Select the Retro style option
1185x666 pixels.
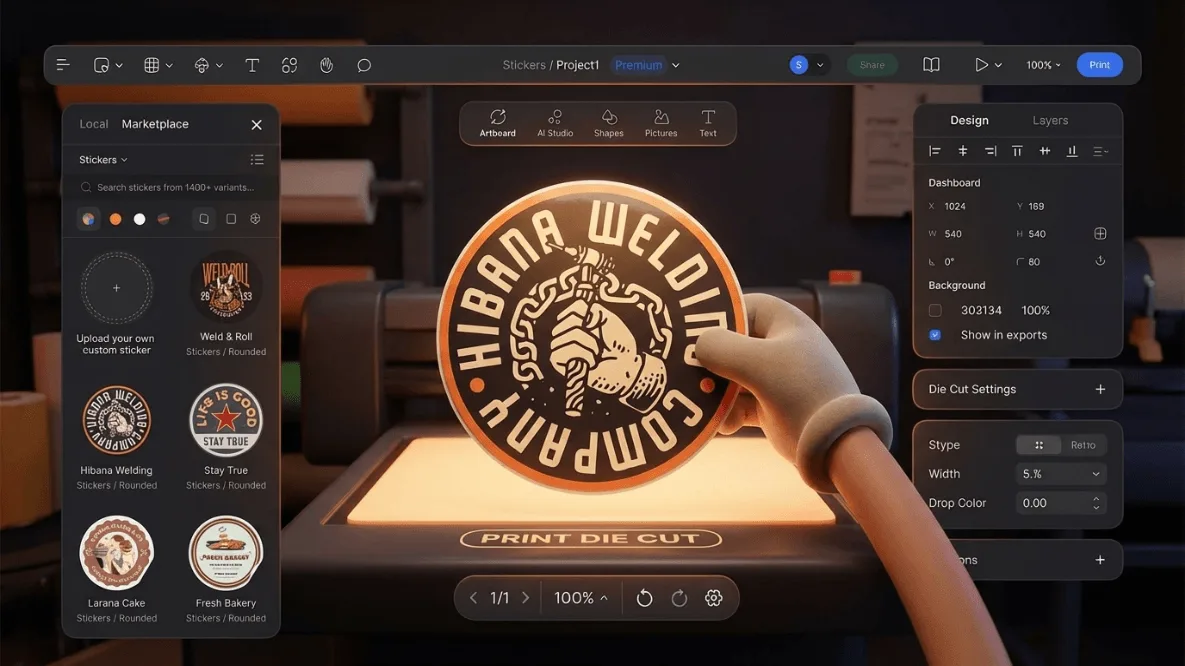click(x=1083, y=445)
